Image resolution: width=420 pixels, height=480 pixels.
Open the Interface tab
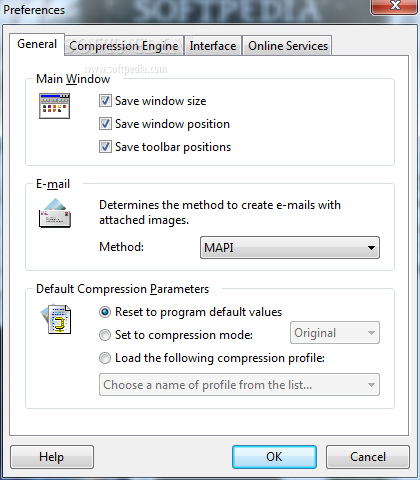click(x=213, y=46)
